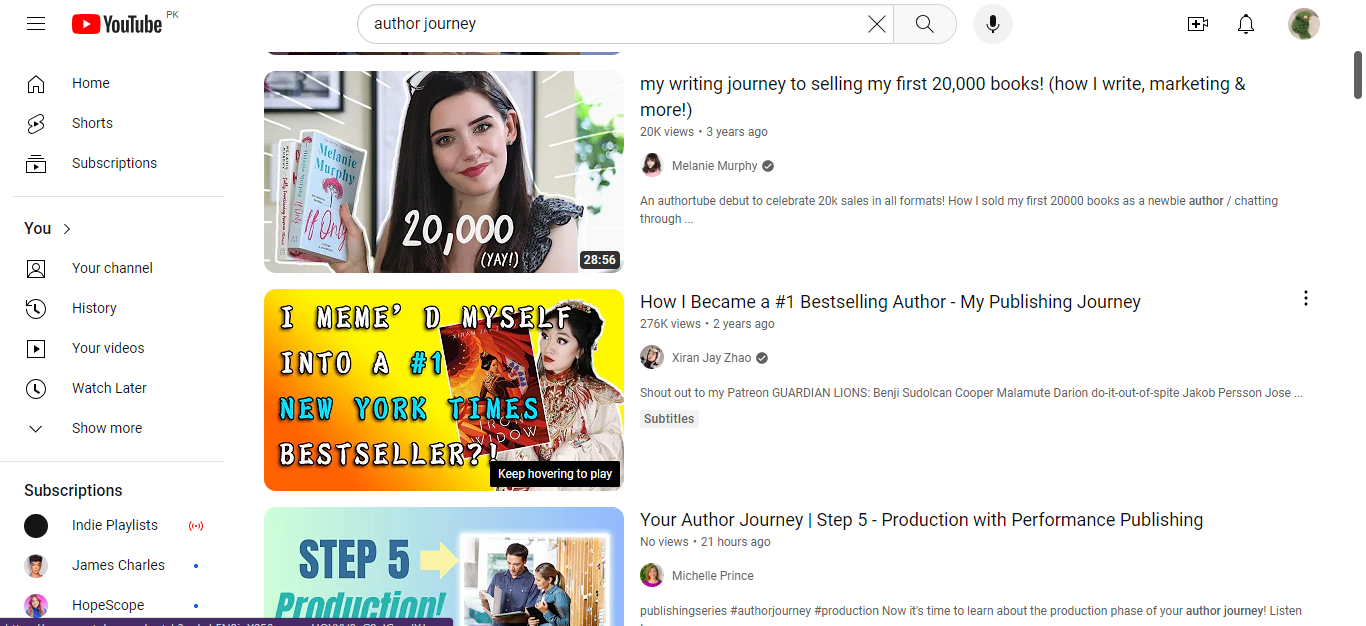This screenshot has width=1366, height=626.
Task: Open Melanie Murphy 20,000 books thumbnail
Action: pyautogui.click(x=444, y=172)
